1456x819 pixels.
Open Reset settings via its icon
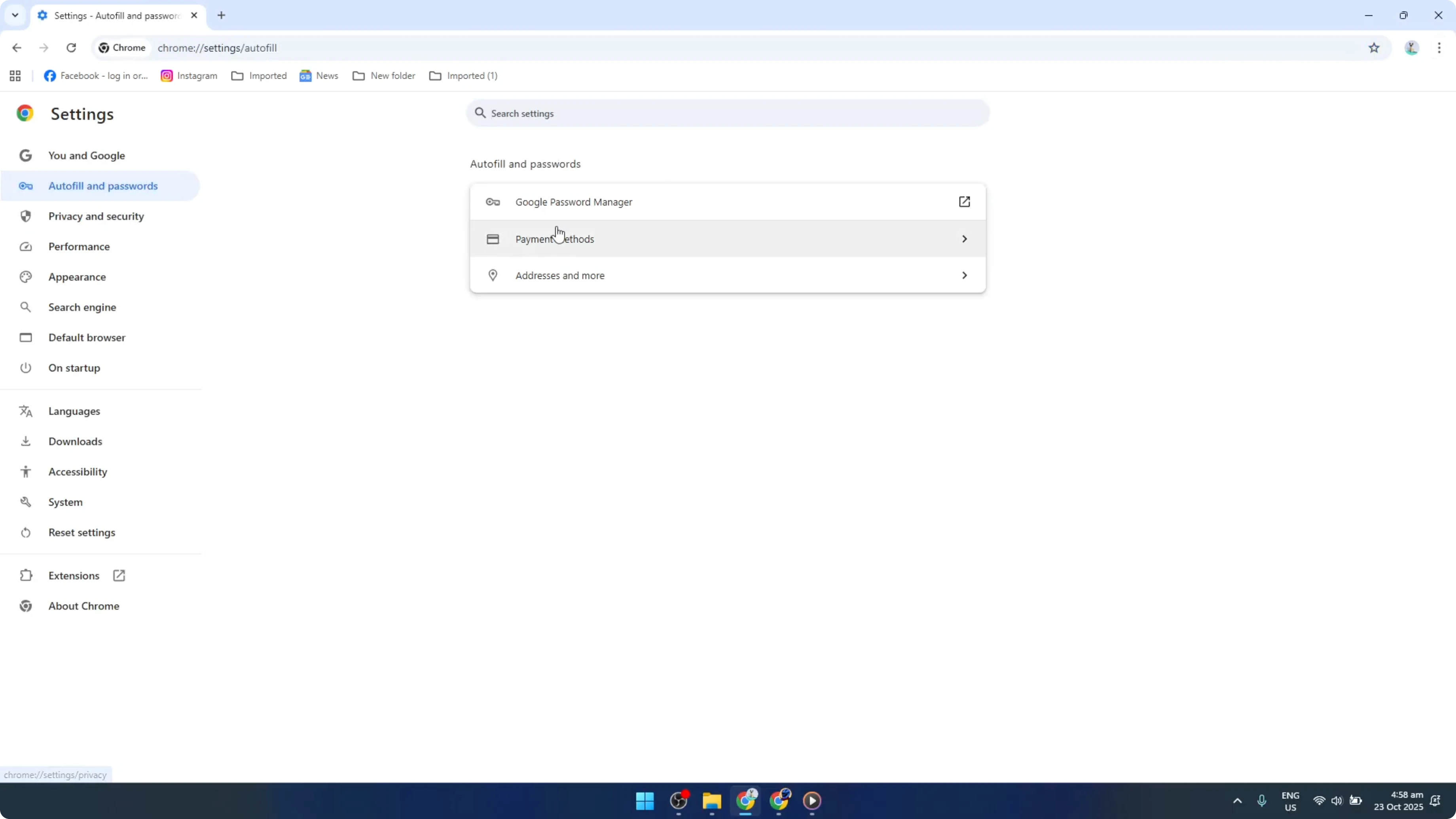pyautogui.click(x=25, y=532)
